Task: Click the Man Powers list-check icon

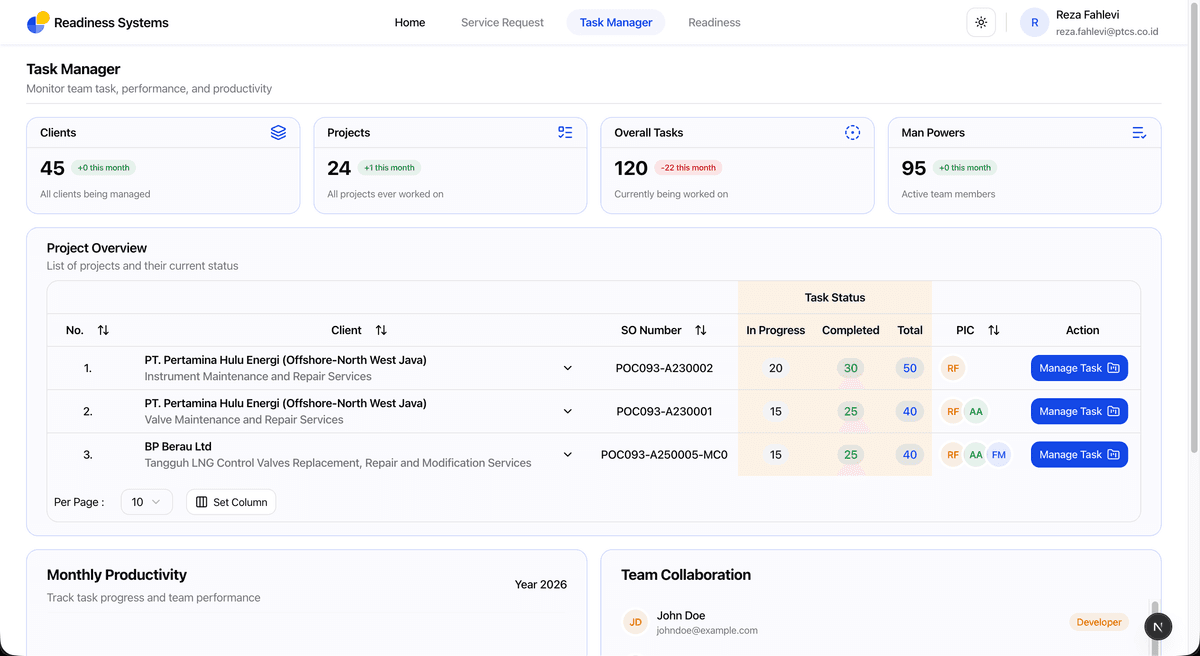Action: [1139, 132]
